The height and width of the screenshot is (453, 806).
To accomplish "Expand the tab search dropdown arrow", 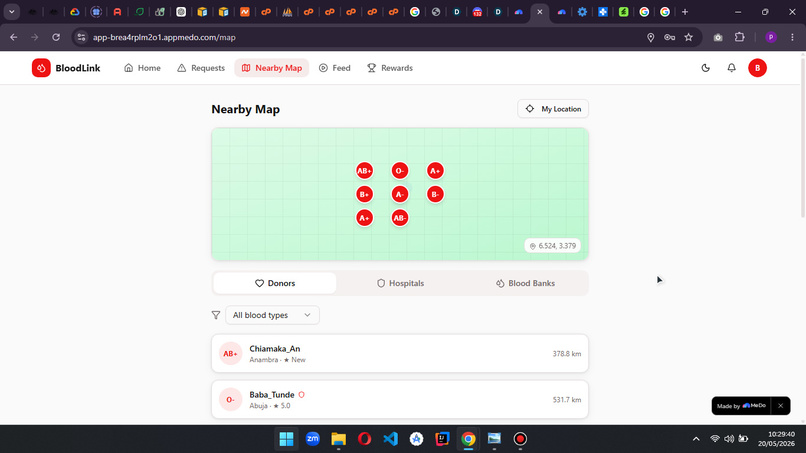I will (11, 12).
